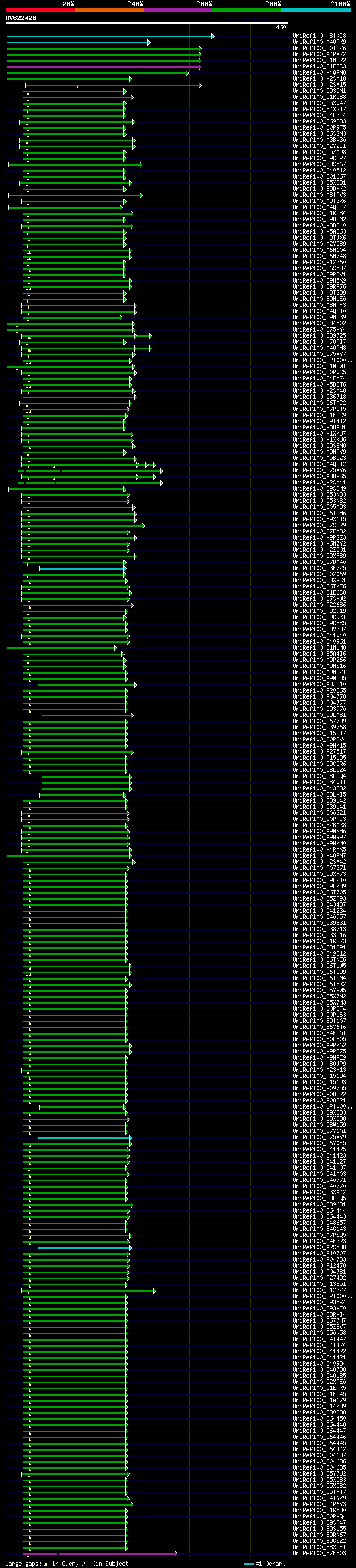Viewport: 356px width, 1568px height.
Task: Select hit label UniRef100_A4QPK9
Action: 319,42
